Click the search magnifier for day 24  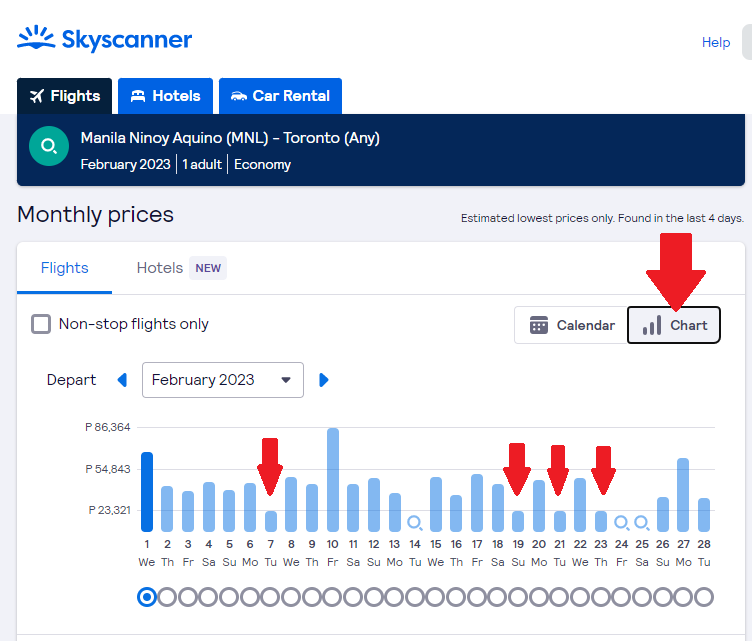coord(622,523)
